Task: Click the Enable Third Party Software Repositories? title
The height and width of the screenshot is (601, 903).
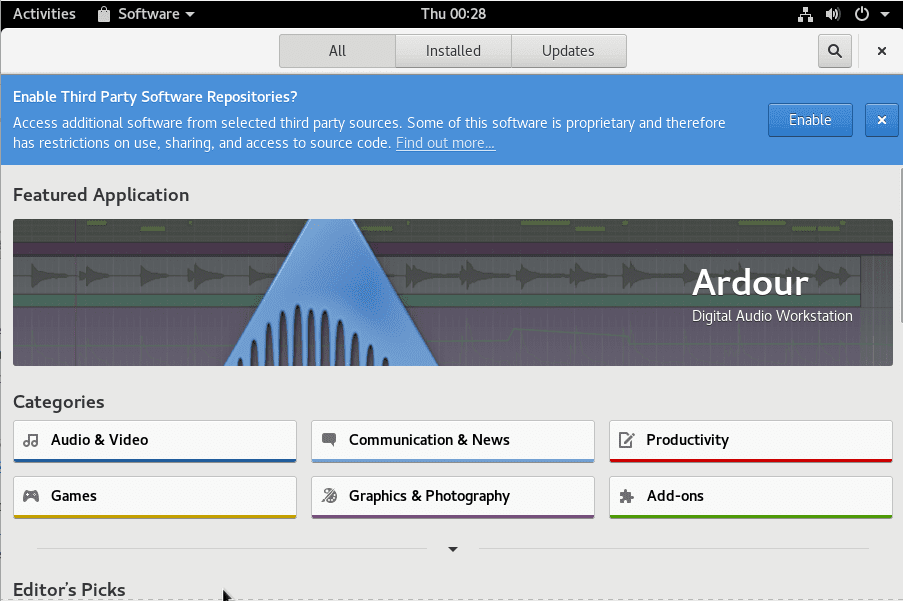Action: 155,97
